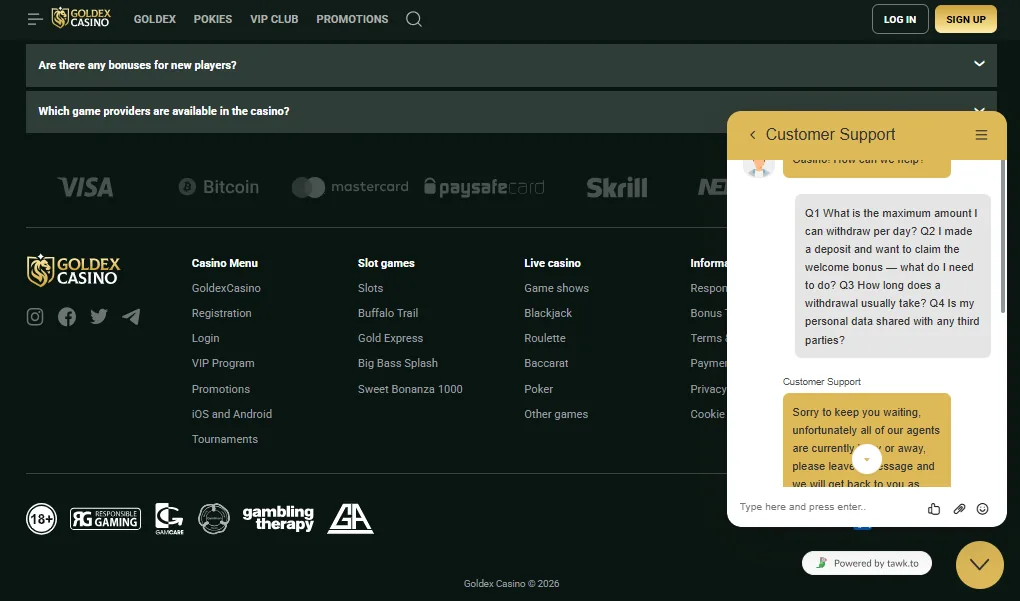Click the Skrill payment logo
Image resolution: width=1020 pixels, height=601 pixels.
[617, 187]
